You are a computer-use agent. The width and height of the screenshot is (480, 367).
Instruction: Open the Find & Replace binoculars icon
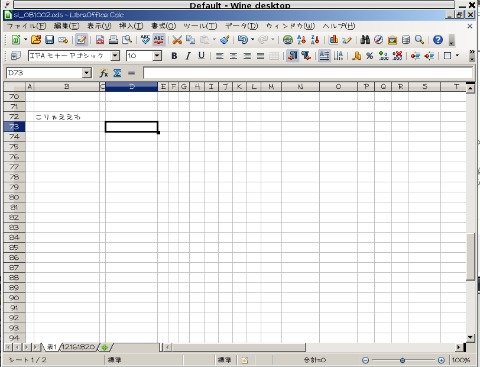coord(365,40)
